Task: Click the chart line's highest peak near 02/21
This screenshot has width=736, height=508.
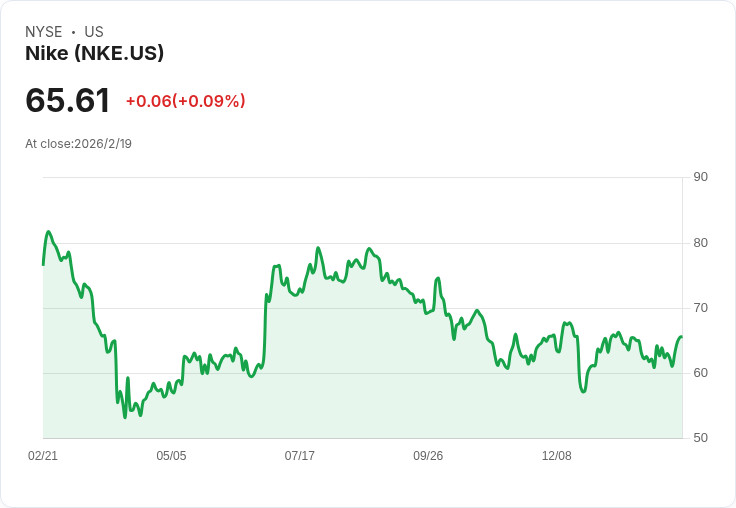Action: [48, 232]
